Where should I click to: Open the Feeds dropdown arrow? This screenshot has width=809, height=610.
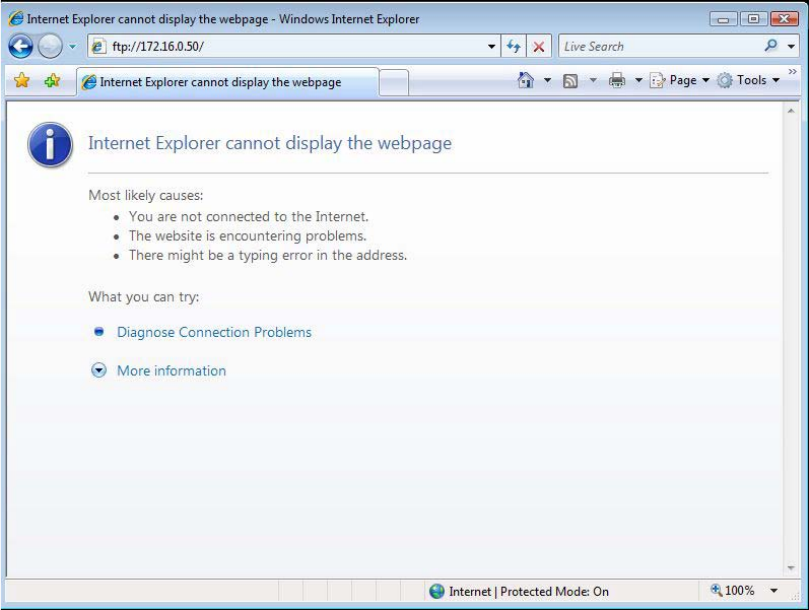[x=593, y=80]
